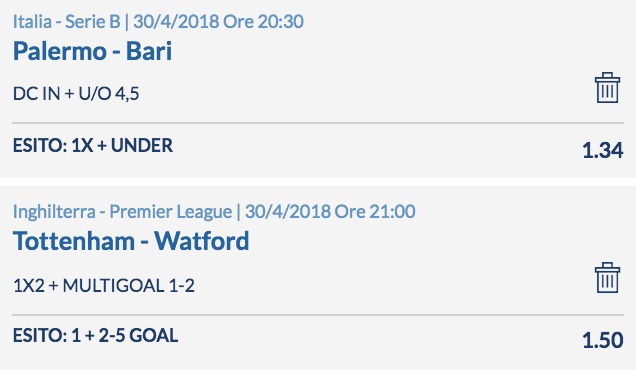Open the Tottenham - Watford match title

131,241
